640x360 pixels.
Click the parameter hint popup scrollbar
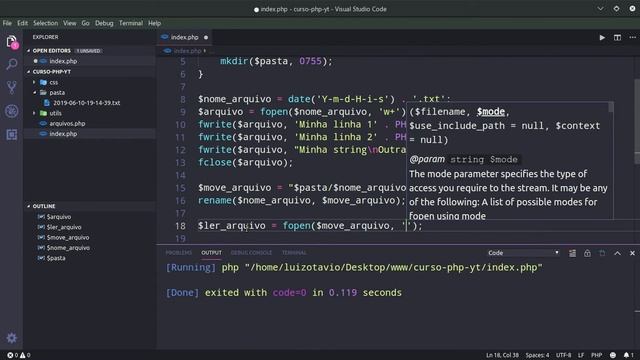click(611, 107)
